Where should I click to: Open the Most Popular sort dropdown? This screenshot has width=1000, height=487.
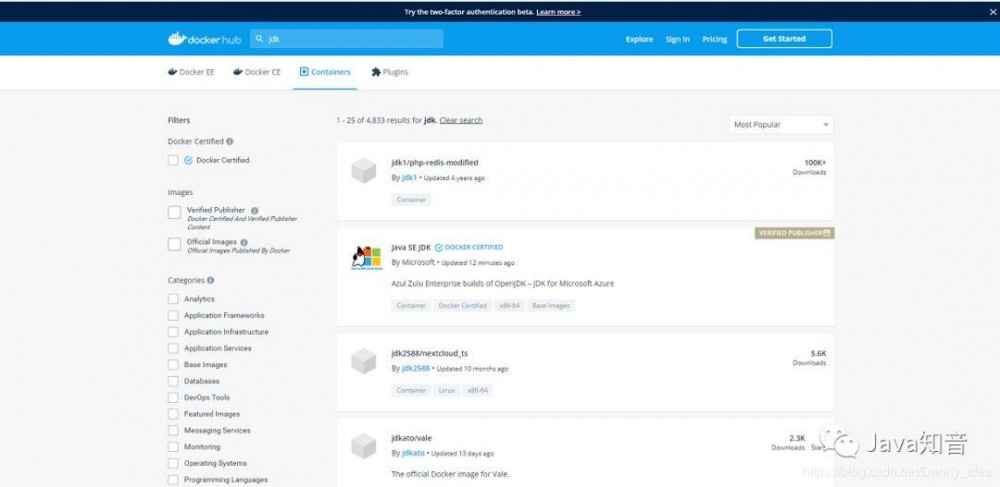(x=781, y=125)
